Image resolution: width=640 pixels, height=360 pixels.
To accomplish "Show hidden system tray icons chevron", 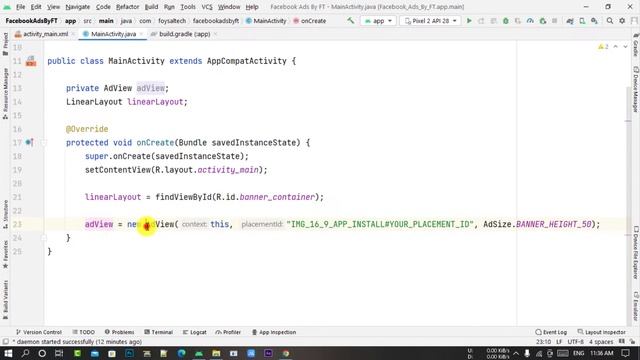I will (x=516, y=353).
